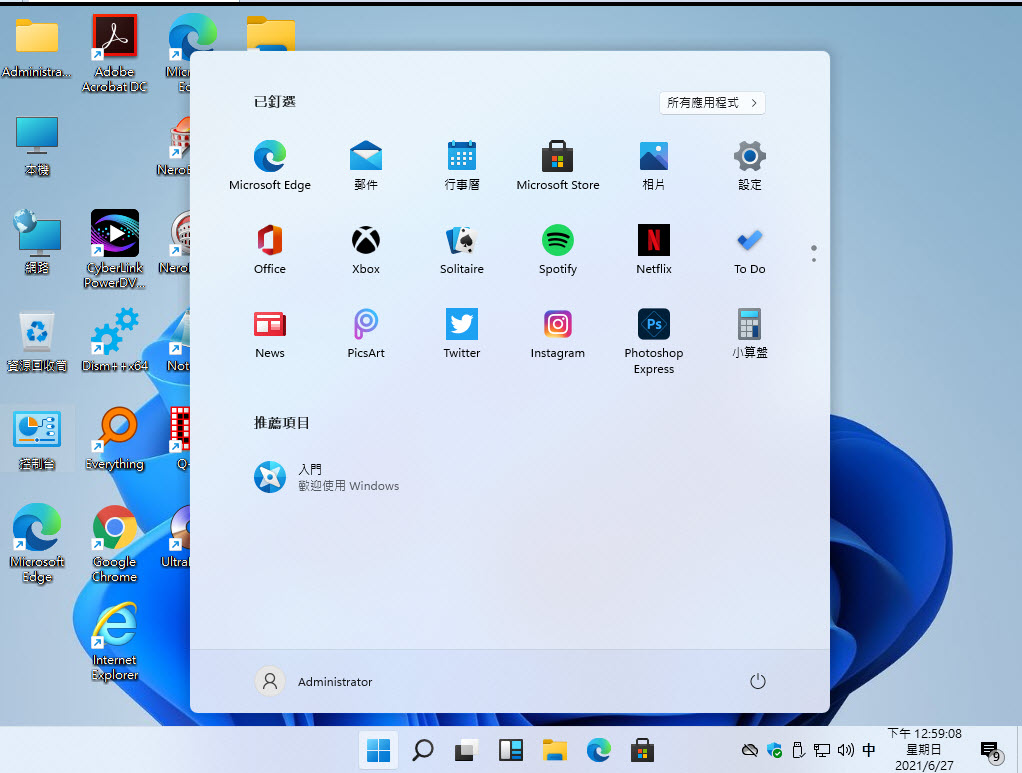Toggle the Chinese input method indicator 中
The height and width of the screenshot is (773, 1022).
coord(869,750)
